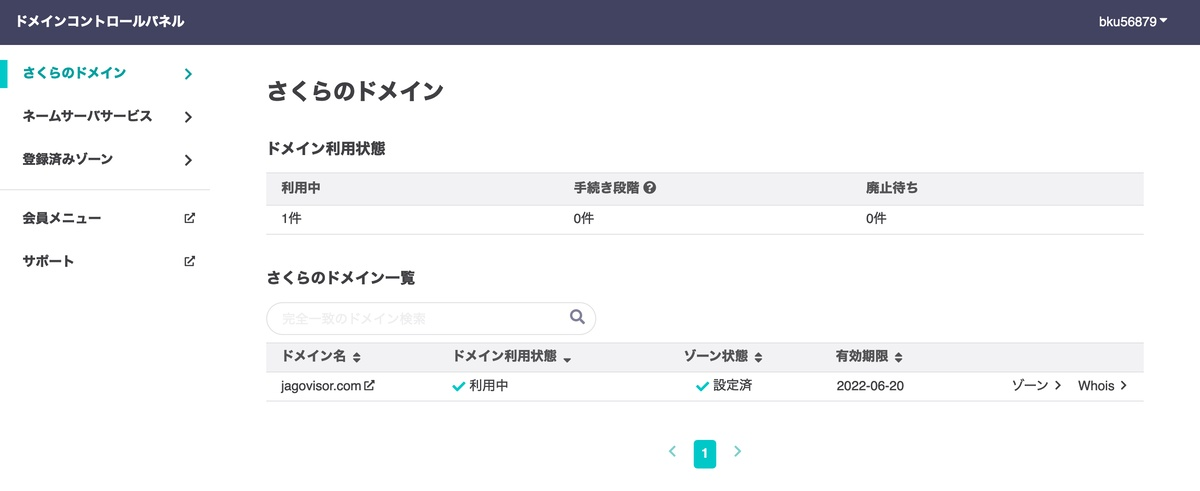
Task: Click the checkmark icon beside 利用中 status
Action: coord(459,386)
